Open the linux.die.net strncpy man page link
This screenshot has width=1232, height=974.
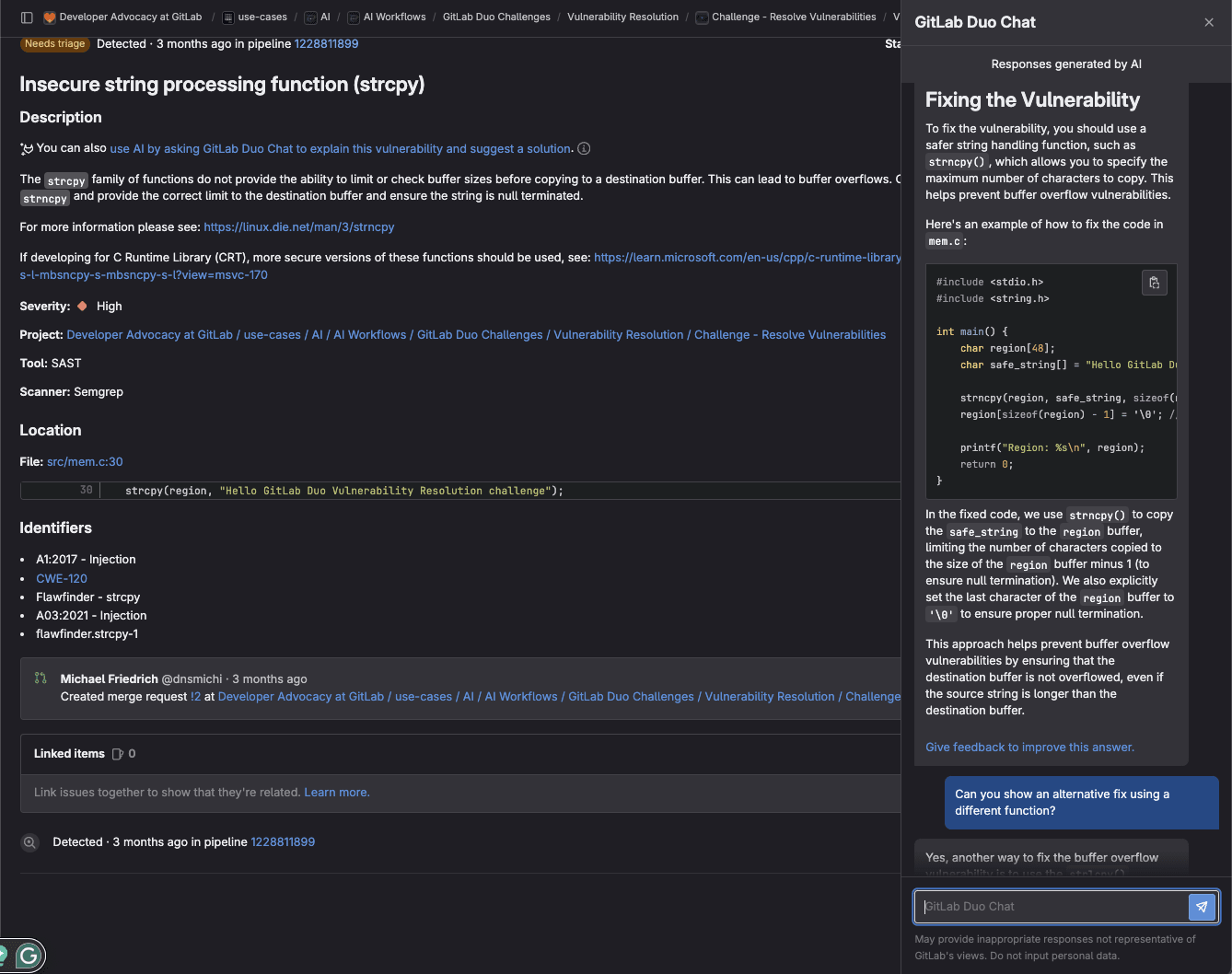tap(299, 226)
